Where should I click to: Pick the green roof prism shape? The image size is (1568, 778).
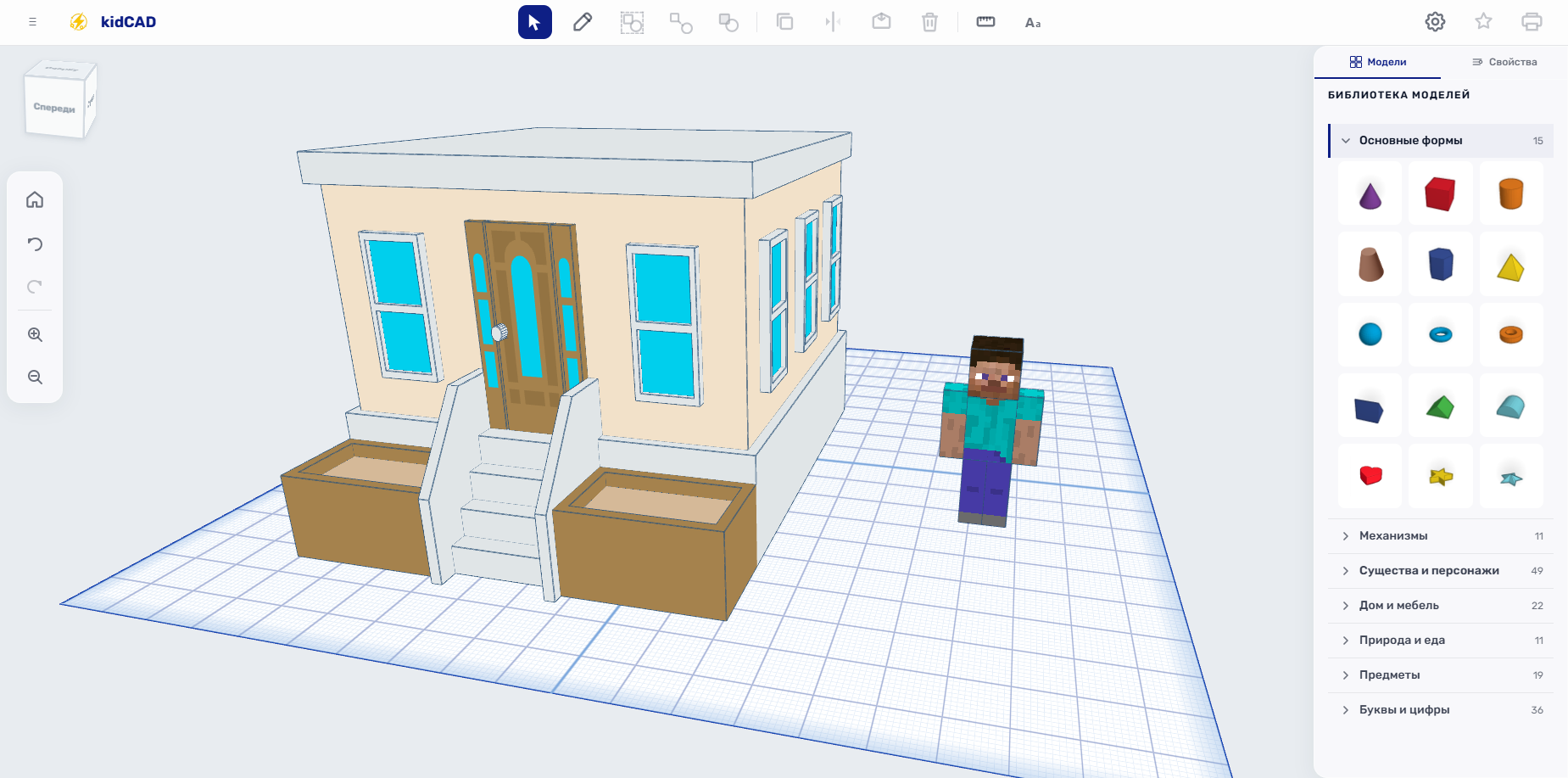click(x=1441, y=406)
